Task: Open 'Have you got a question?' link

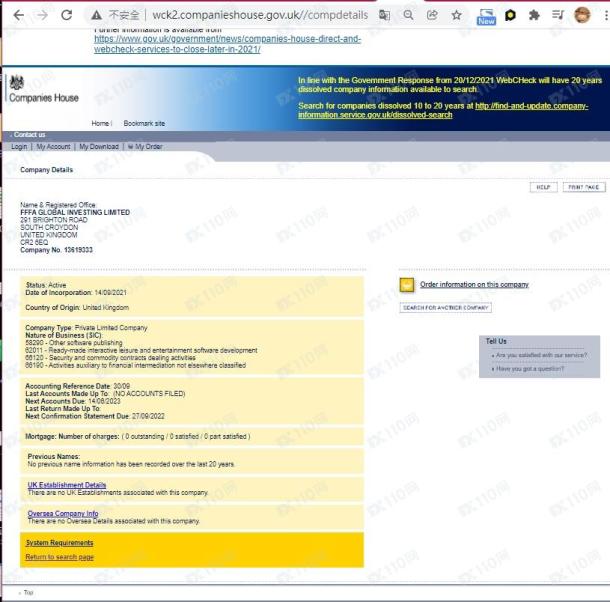Action: click(x=529, y=369)
